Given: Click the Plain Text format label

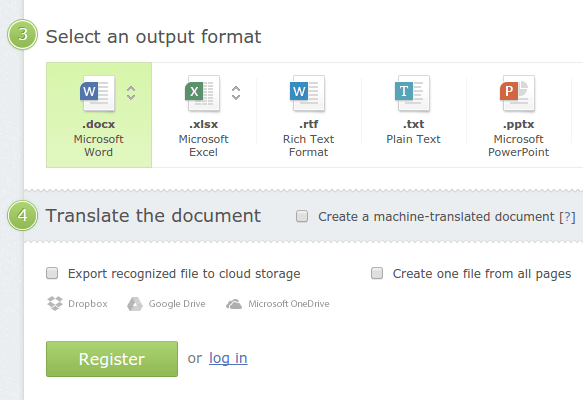Looking at the screenshot, I should coord(413,139).
